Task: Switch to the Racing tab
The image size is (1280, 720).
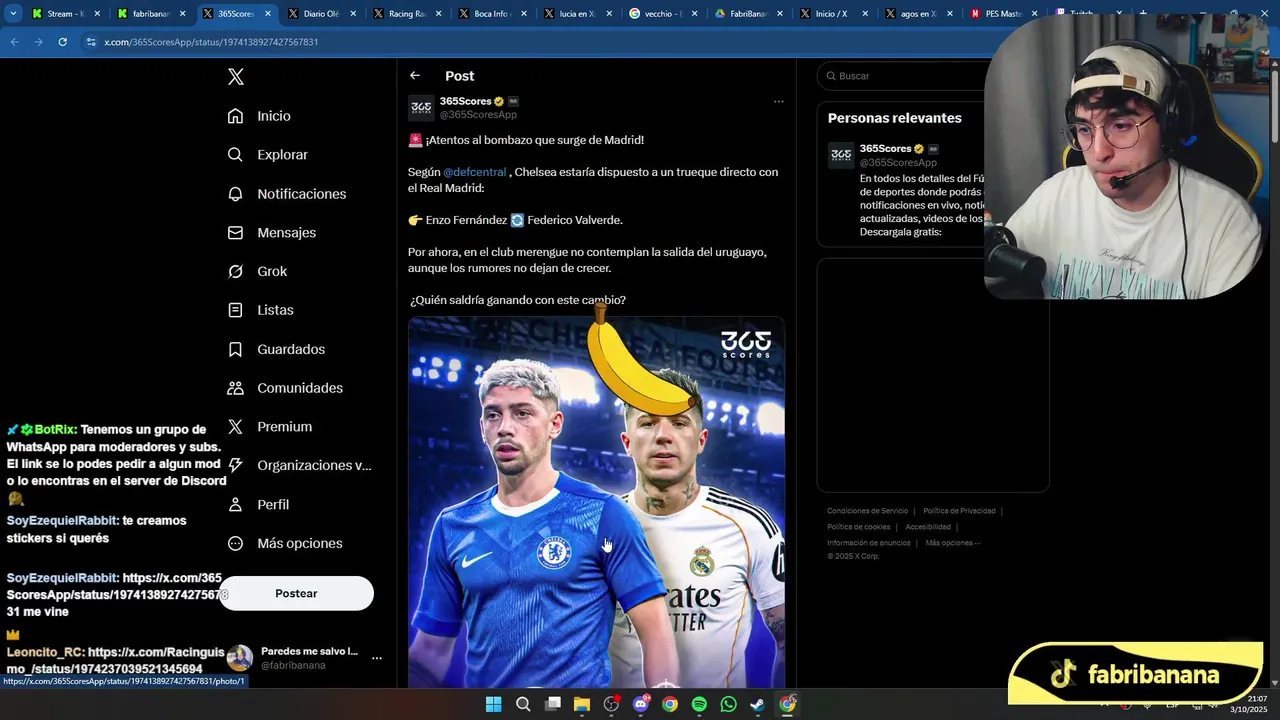Action: tap(407, 14)
